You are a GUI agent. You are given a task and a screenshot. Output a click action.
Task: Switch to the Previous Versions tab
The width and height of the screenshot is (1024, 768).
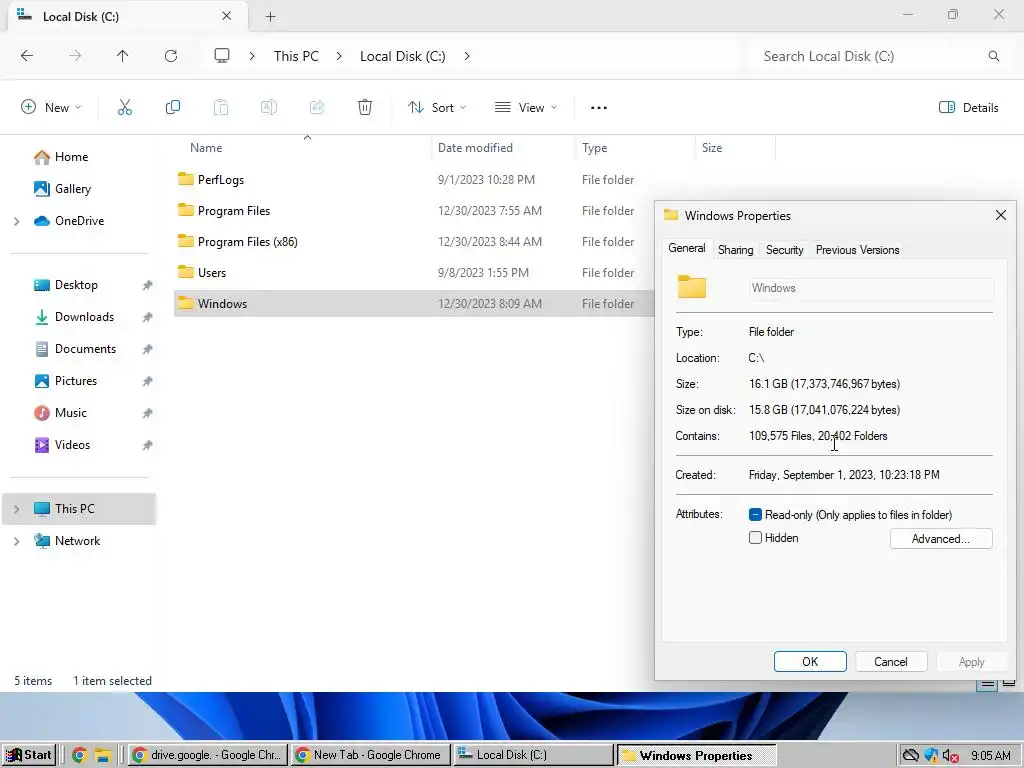click(857, 249)
